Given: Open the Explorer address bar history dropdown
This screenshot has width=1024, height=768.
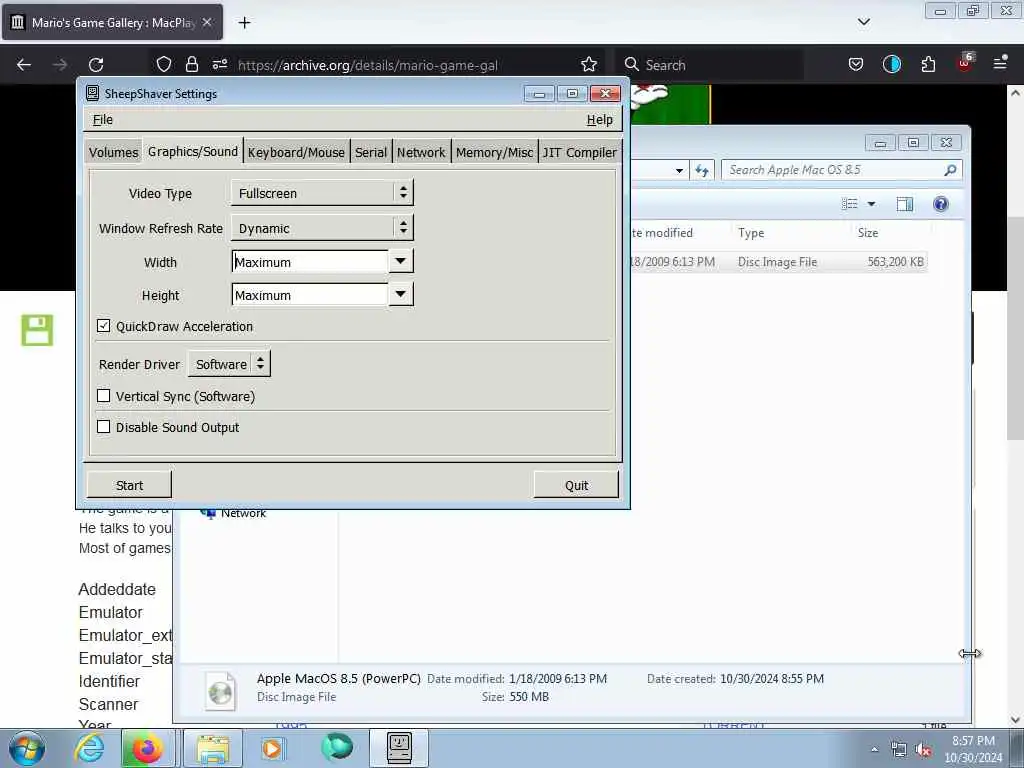Looking at the screenshot, I should click(x=679, y=170).
